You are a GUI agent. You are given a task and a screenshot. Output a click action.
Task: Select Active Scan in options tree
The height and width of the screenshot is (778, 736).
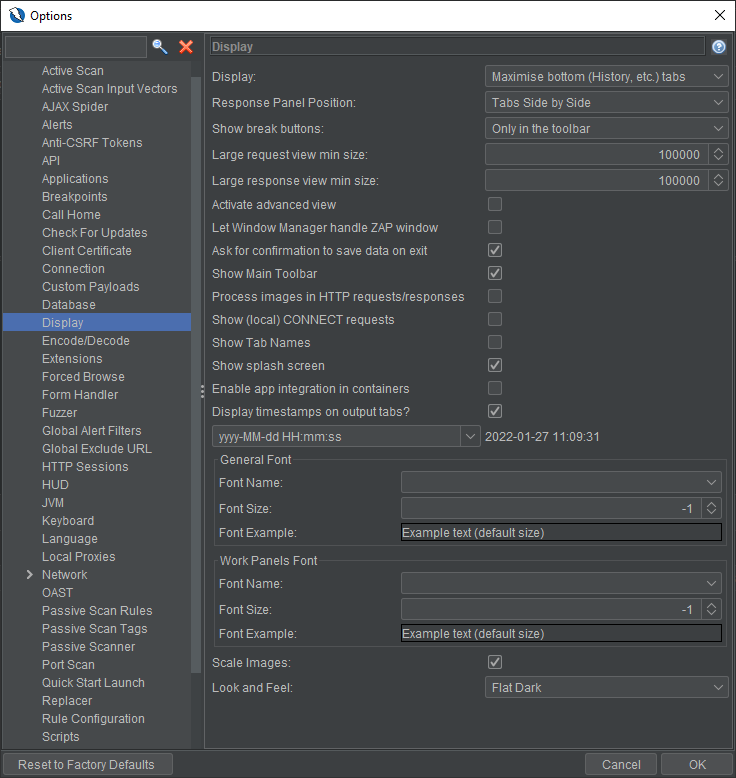(x=72, y=70)
